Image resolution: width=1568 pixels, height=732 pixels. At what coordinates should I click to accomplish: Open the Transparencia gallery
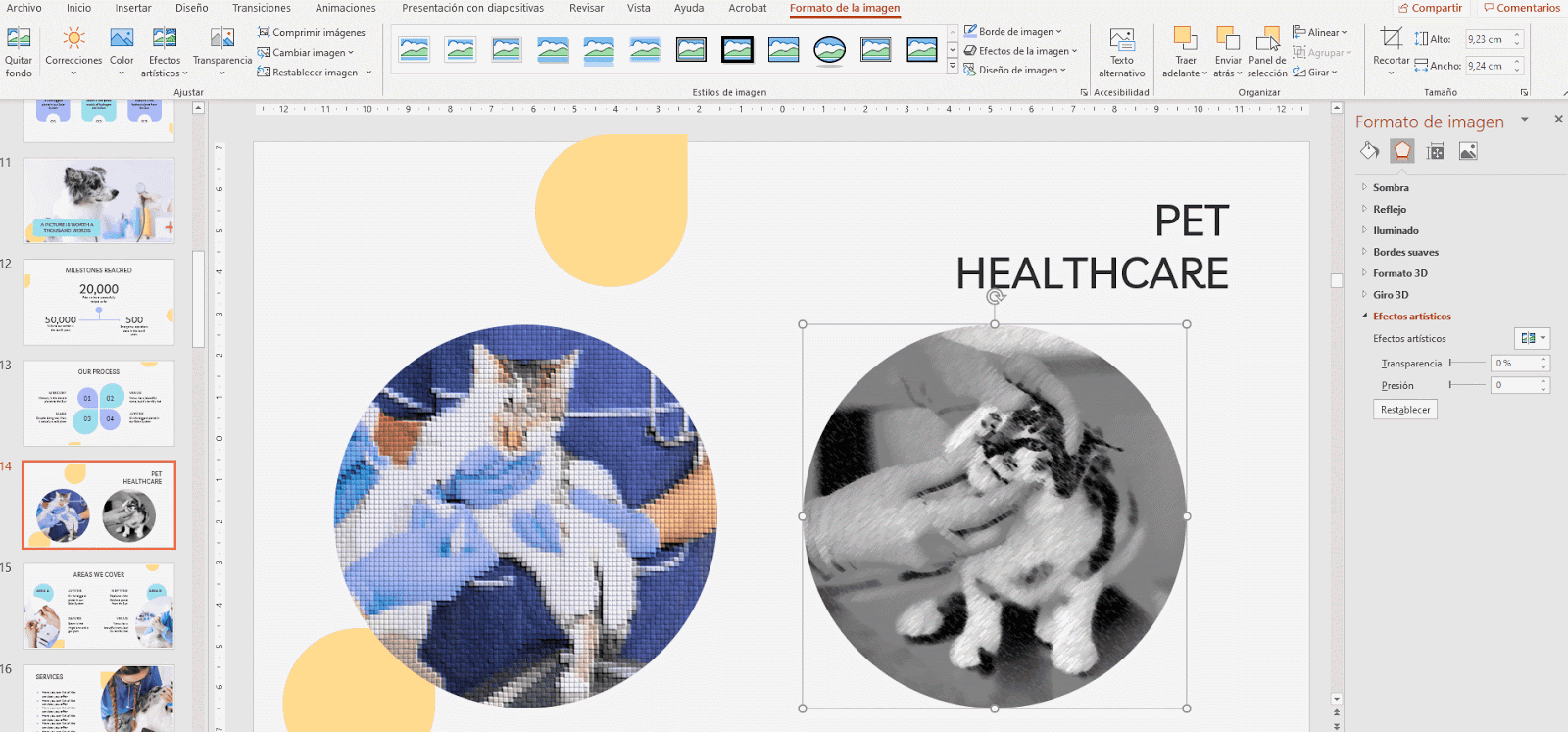click(222, 53)
